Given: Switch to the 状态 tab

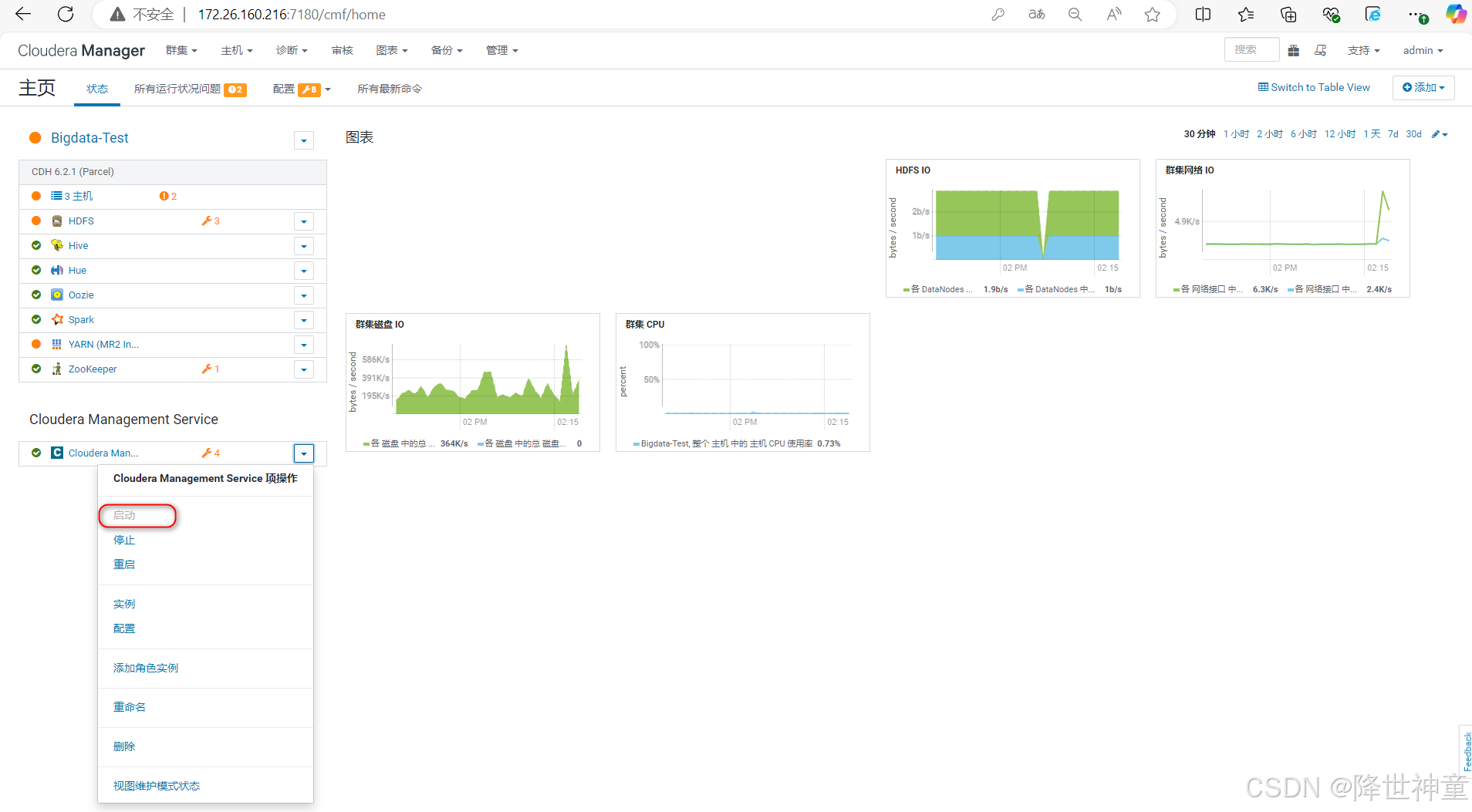Looking at the screenshot, I should click(x=97, y=89).
